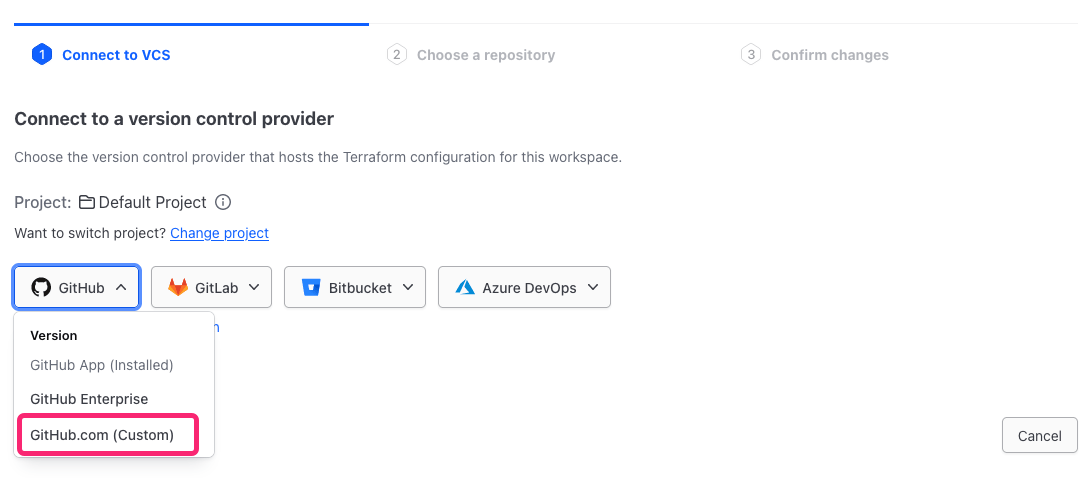Click the orange GitLab fox icon
This screenshot has height=478, width=1092.
[x=177, y=288]
